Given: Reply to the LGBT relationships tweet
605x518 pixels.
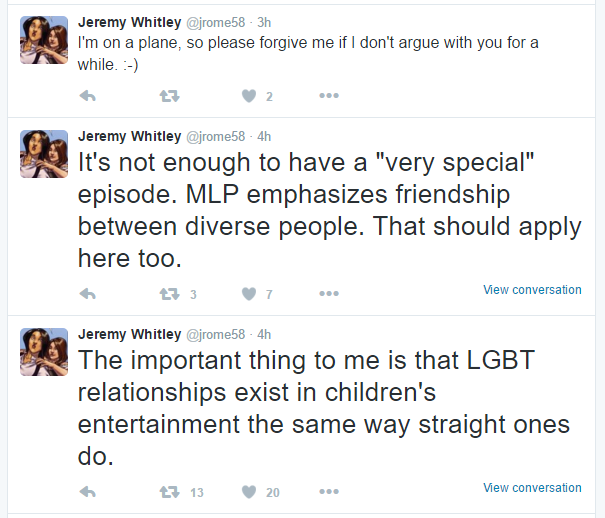Looking at the screenshot, I should coord(87,492).
